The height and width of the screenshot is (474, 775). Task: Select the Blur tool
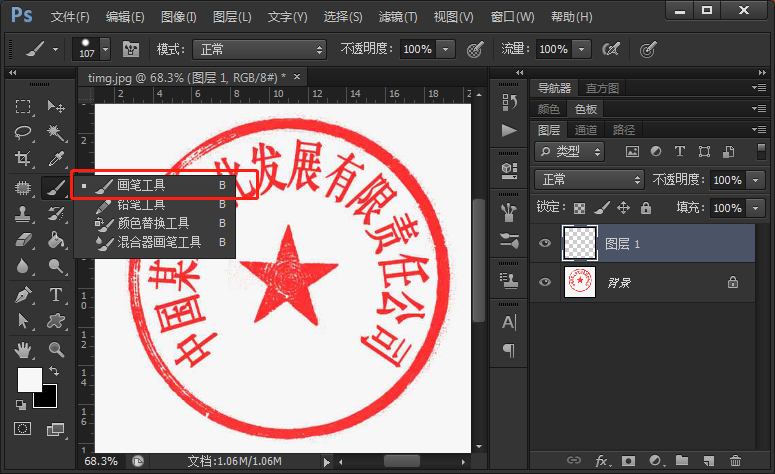(23, 266)
